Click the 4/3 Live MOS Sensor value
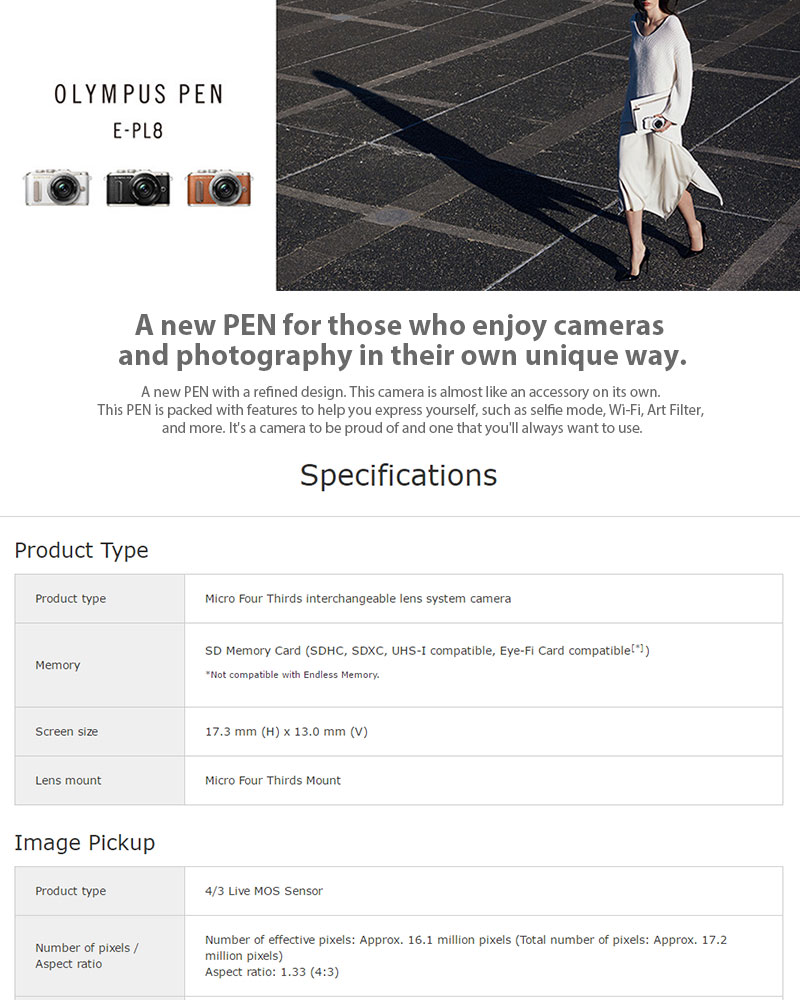This screenshot has height=1000, width=800. coord(263,891)
